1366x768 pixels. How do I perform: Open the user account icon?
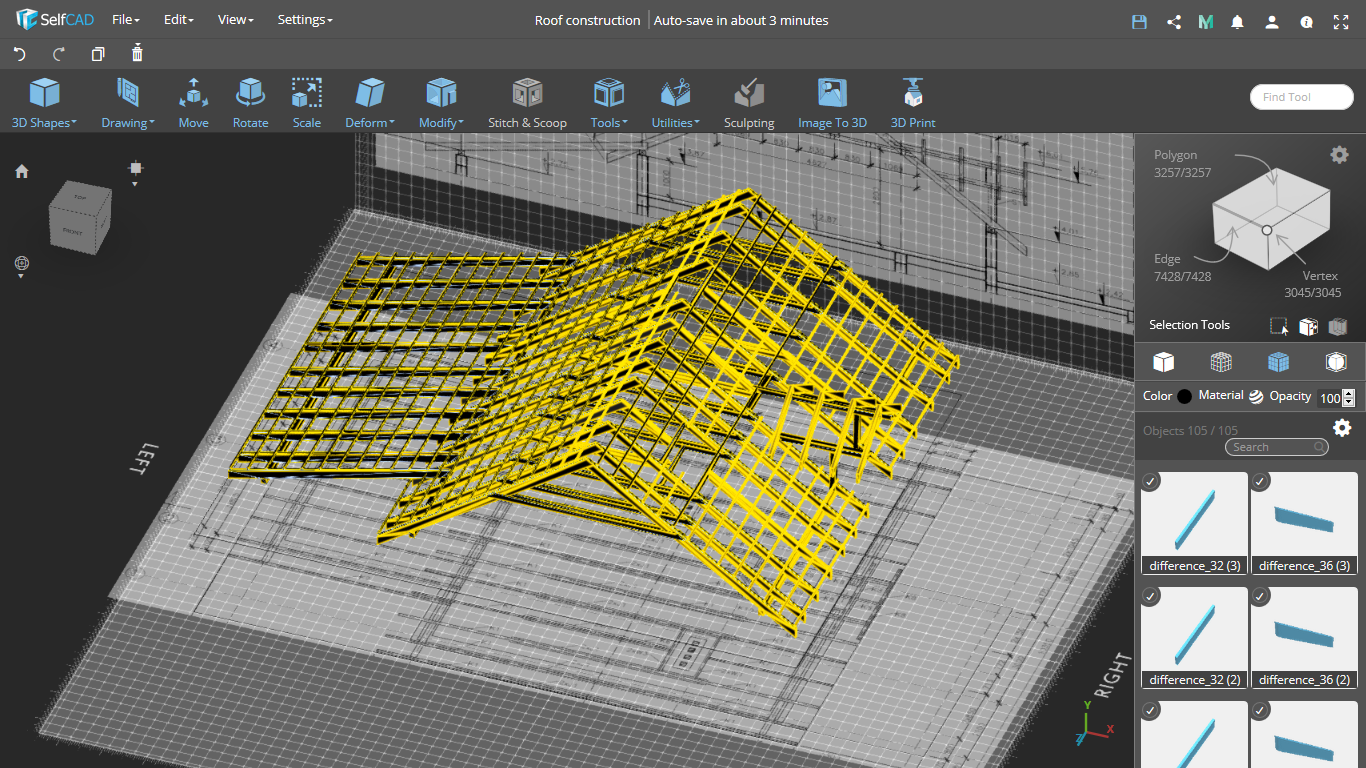[x=1272, y=21]
